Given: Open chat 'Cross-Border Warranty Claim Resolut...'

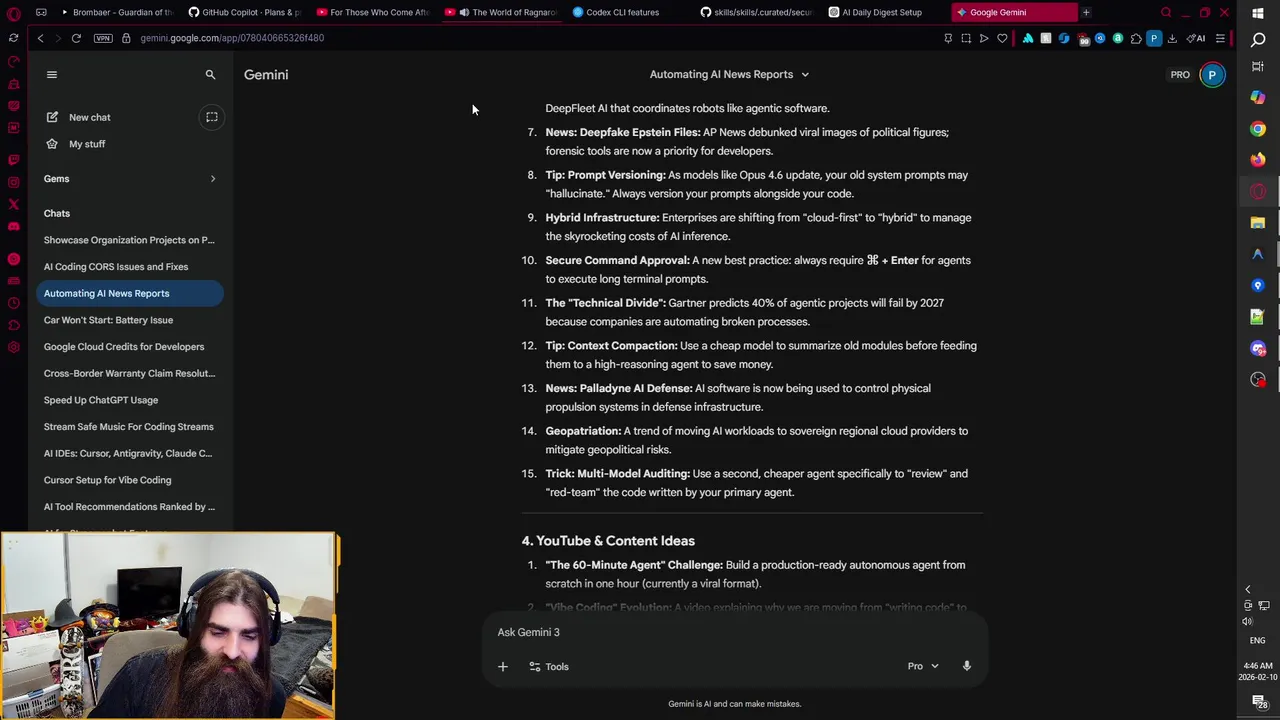Looking at the screenshot, I should pos(129,373).
